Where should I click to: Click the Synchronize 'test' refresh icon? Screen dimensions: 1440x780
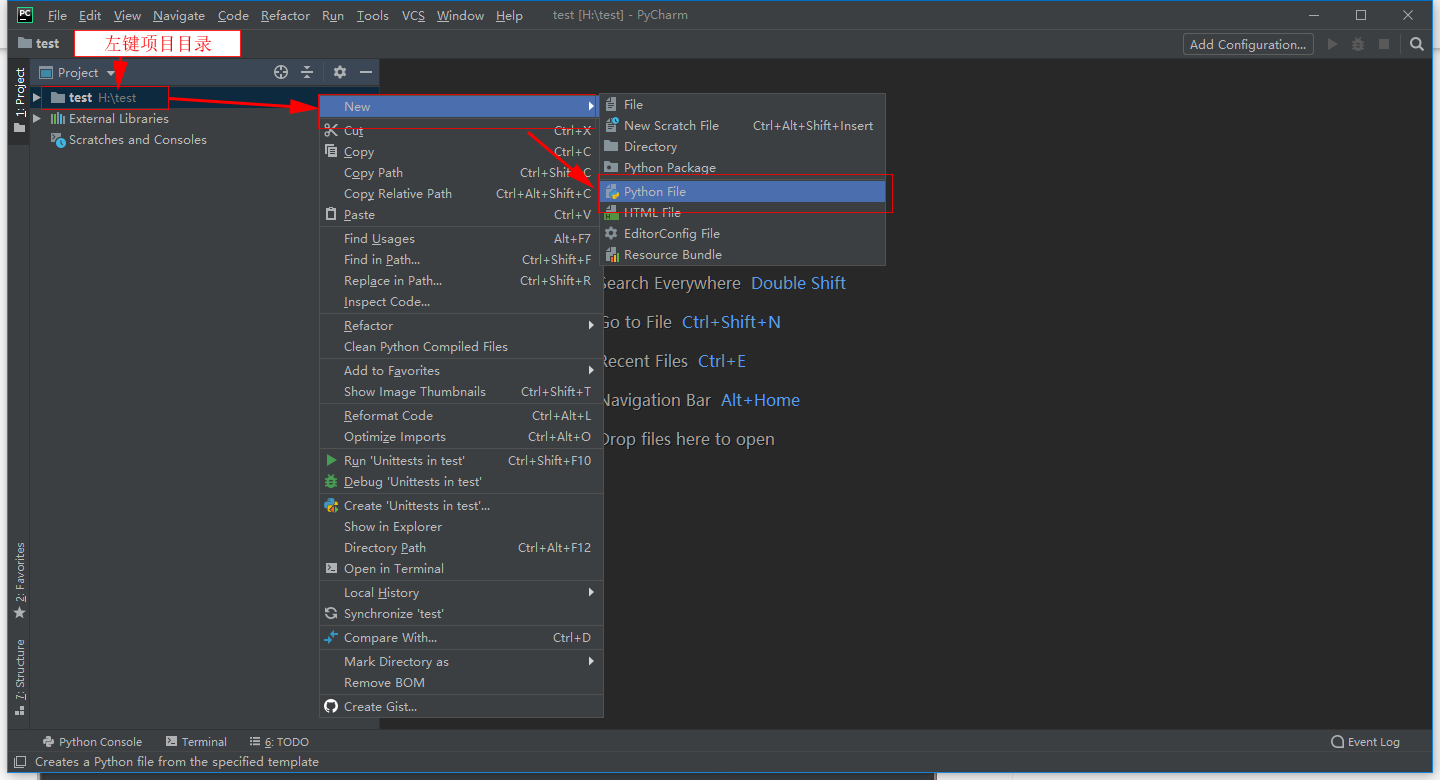click(x=331, y=613)
